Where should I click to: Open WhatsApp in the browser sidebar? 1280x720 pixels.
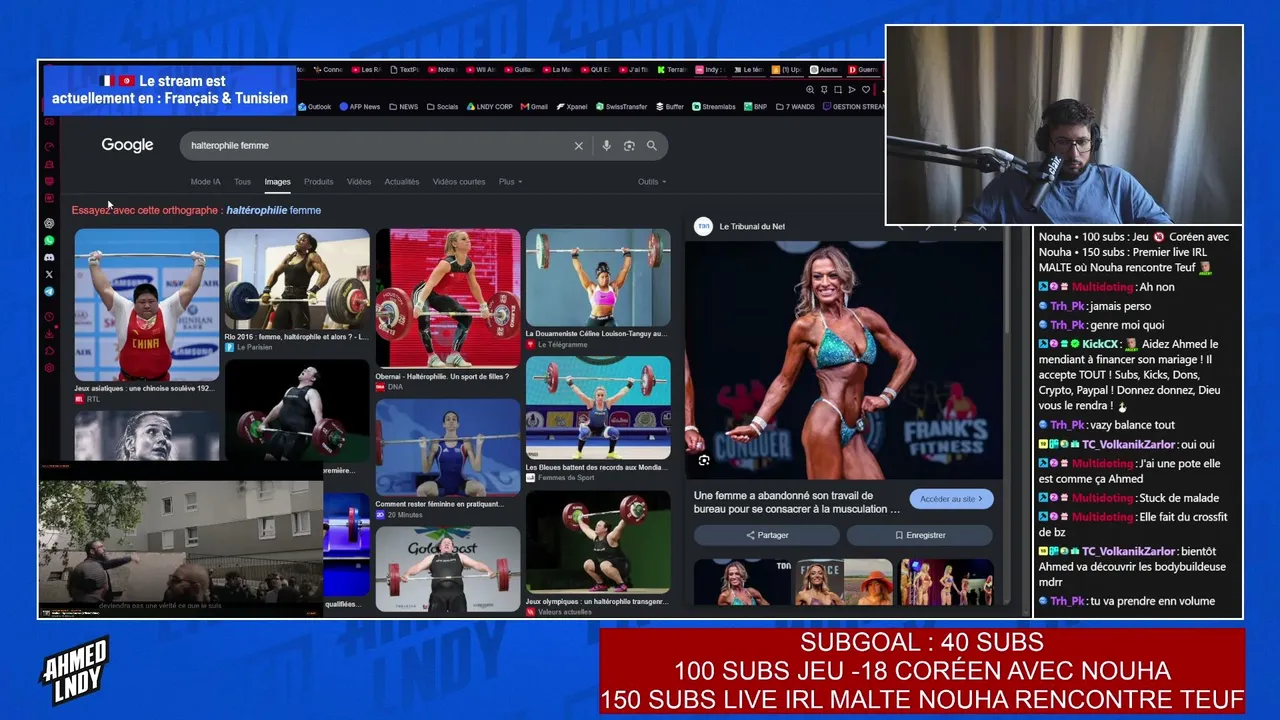[x=49, y=240]
